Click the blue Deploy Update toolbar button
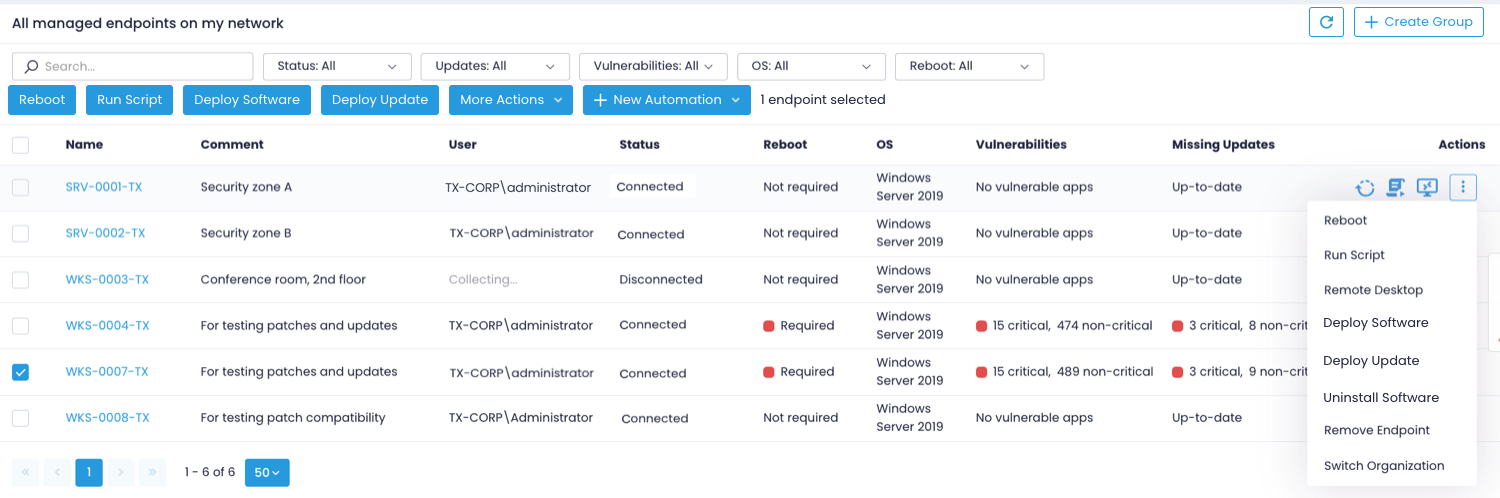The image size is (1500, 498). click(x=380, y=100)
